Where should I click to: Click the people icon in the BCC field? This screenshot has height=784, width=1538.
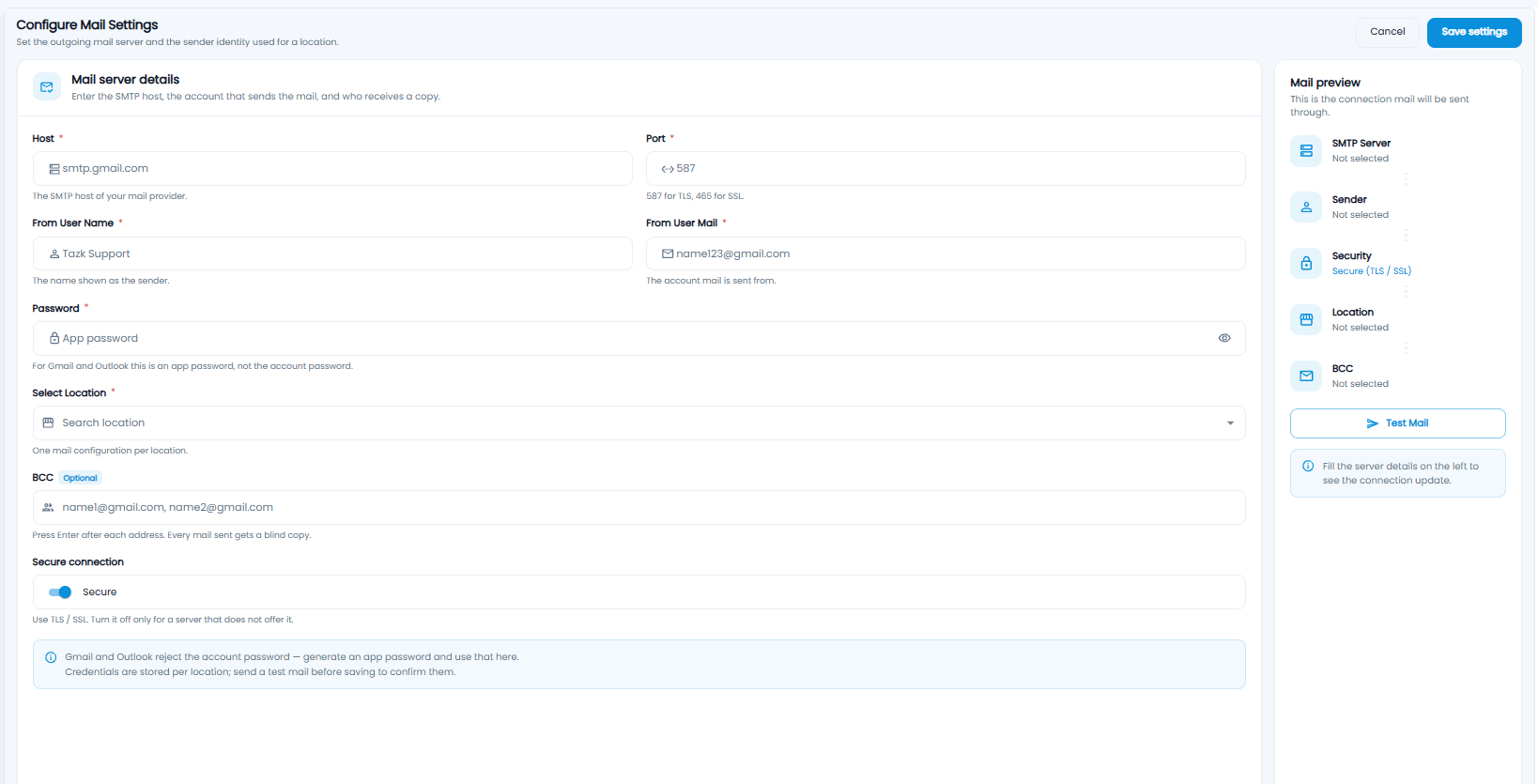coord(48,507)
